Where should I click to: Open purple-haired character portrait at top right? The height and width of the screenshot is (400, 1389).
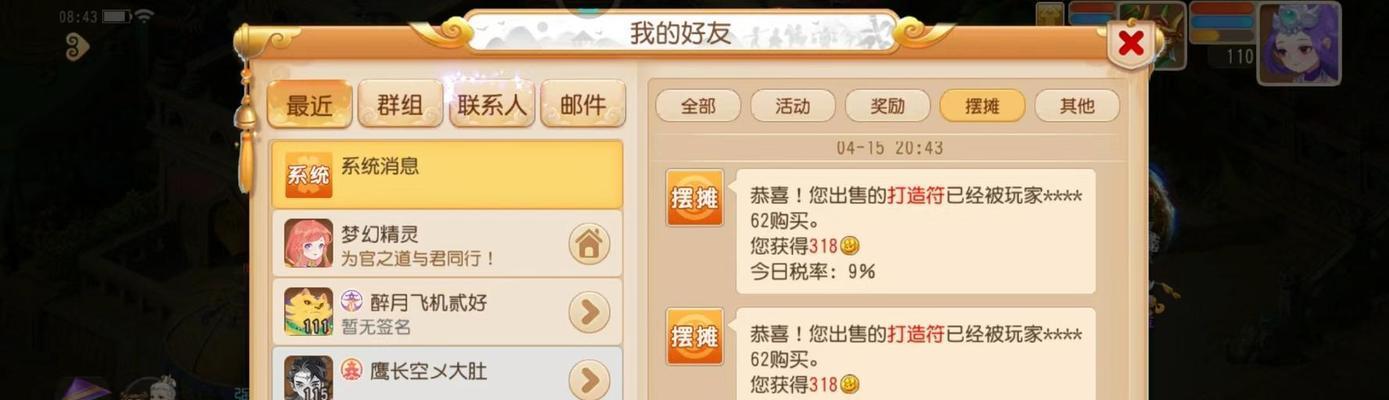1298,42
